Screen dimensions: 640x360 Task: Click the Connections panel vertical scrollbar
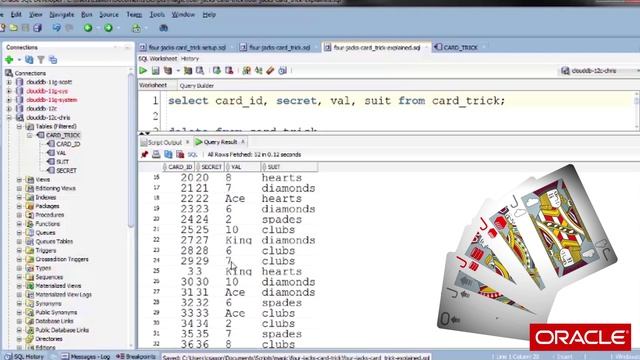coord(131,151)
